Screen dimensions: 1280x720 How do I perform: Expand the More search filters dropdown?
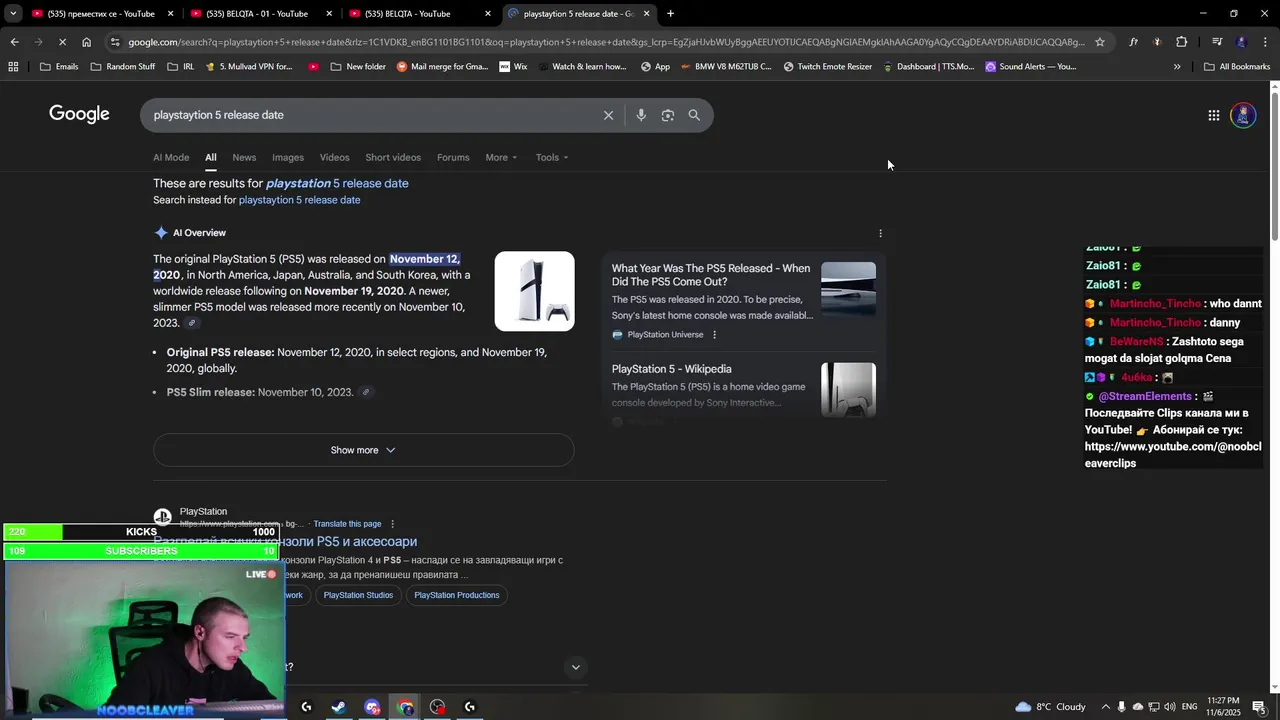pyautogui.click(x=501, y=157)
